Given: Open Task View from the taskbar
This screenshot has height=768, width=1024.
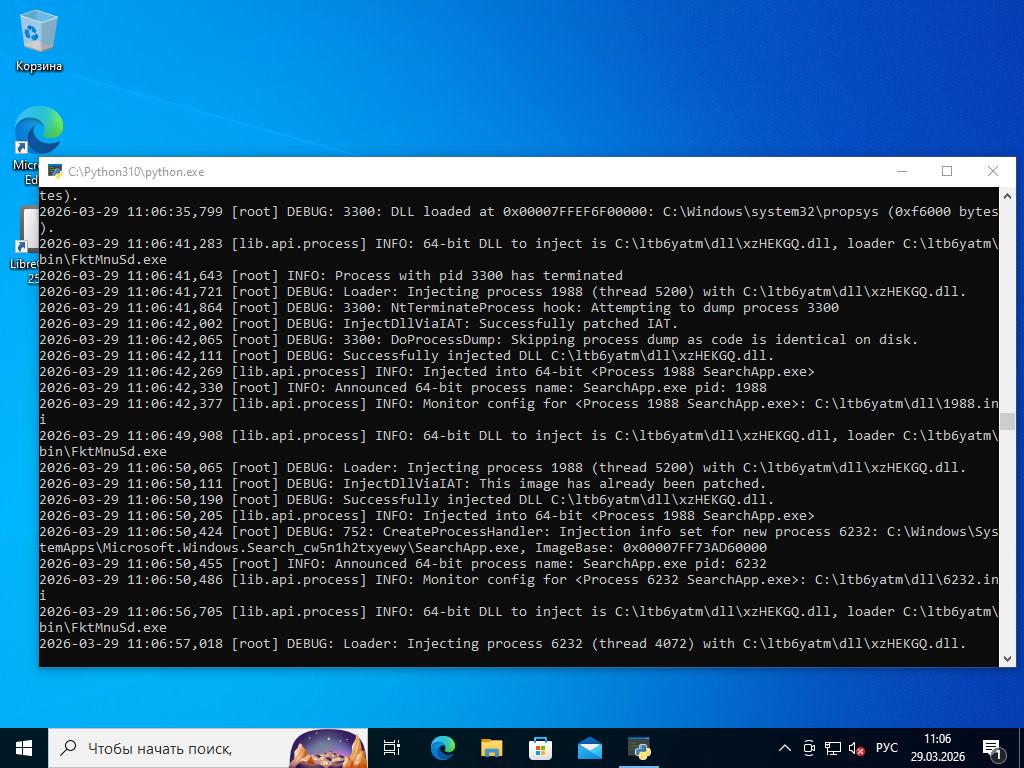Looking at the screenshot, I should pos(392,747).
